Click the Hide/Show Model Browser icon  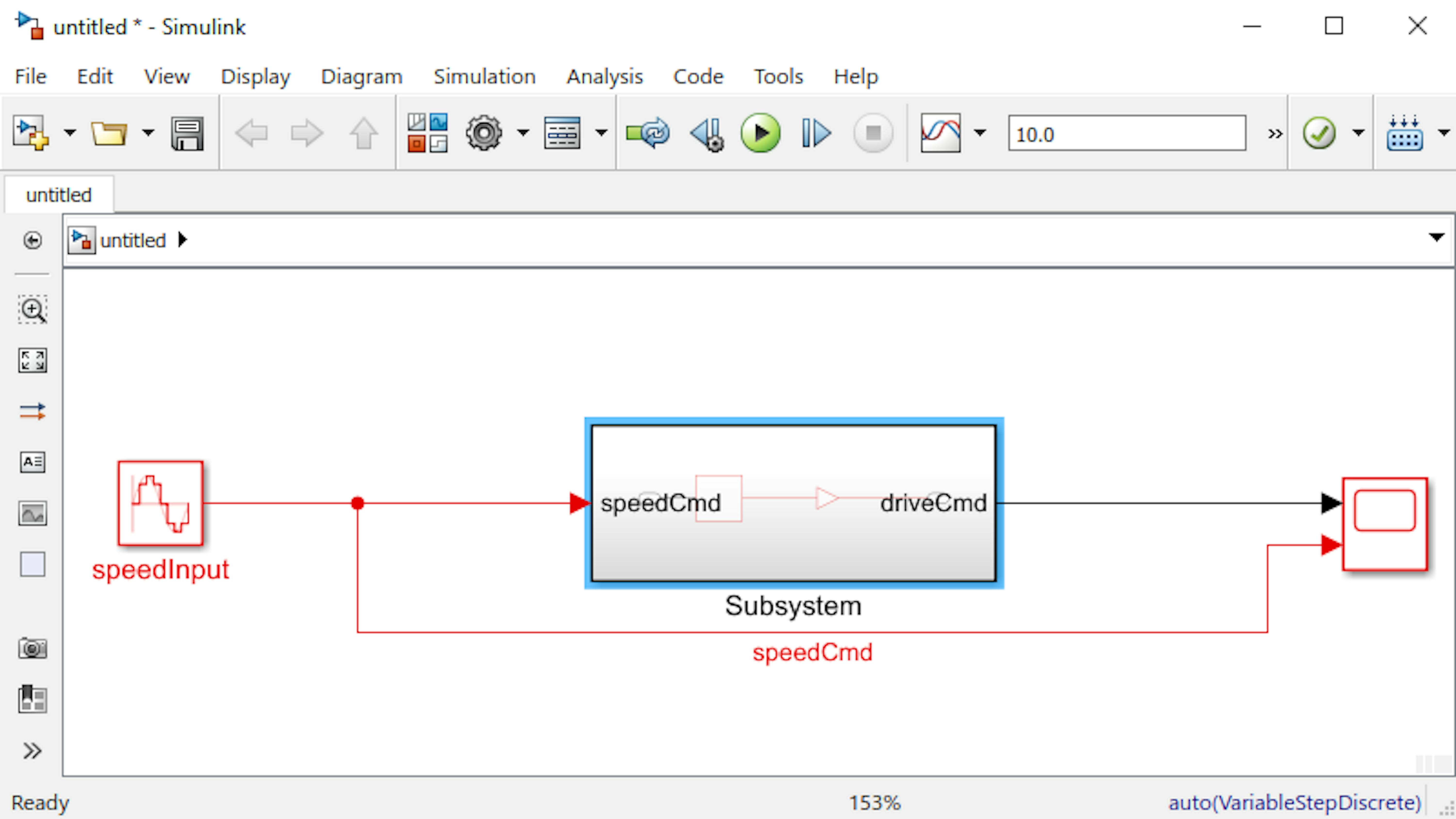(x=32, y=240)
